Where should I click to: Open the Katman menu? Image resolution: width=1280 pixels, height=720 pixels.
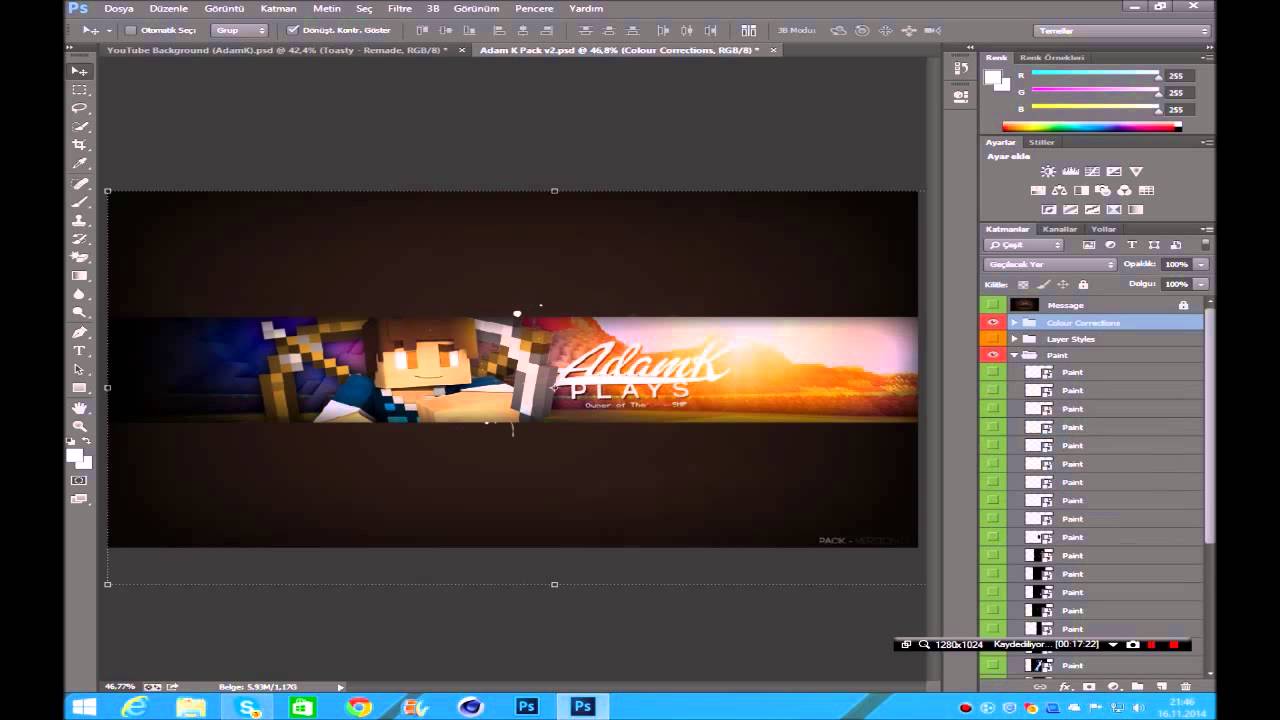(x=278, y=8)
